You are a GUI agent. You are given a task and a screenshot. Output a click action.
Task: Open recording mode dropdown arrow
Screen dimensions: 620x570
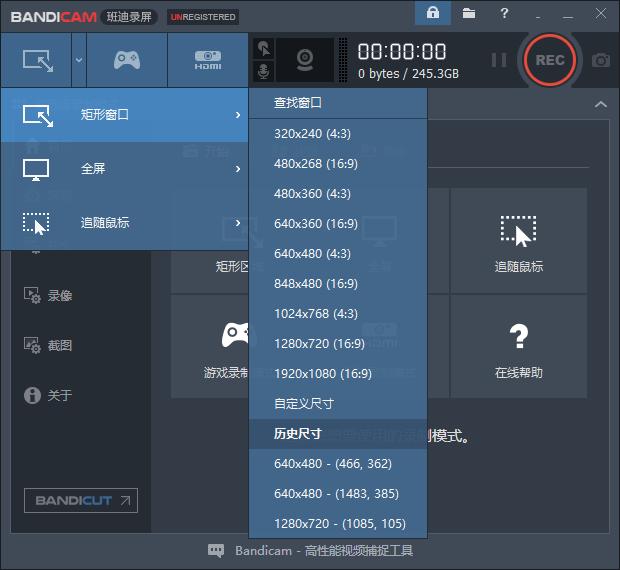click(79, 60)
